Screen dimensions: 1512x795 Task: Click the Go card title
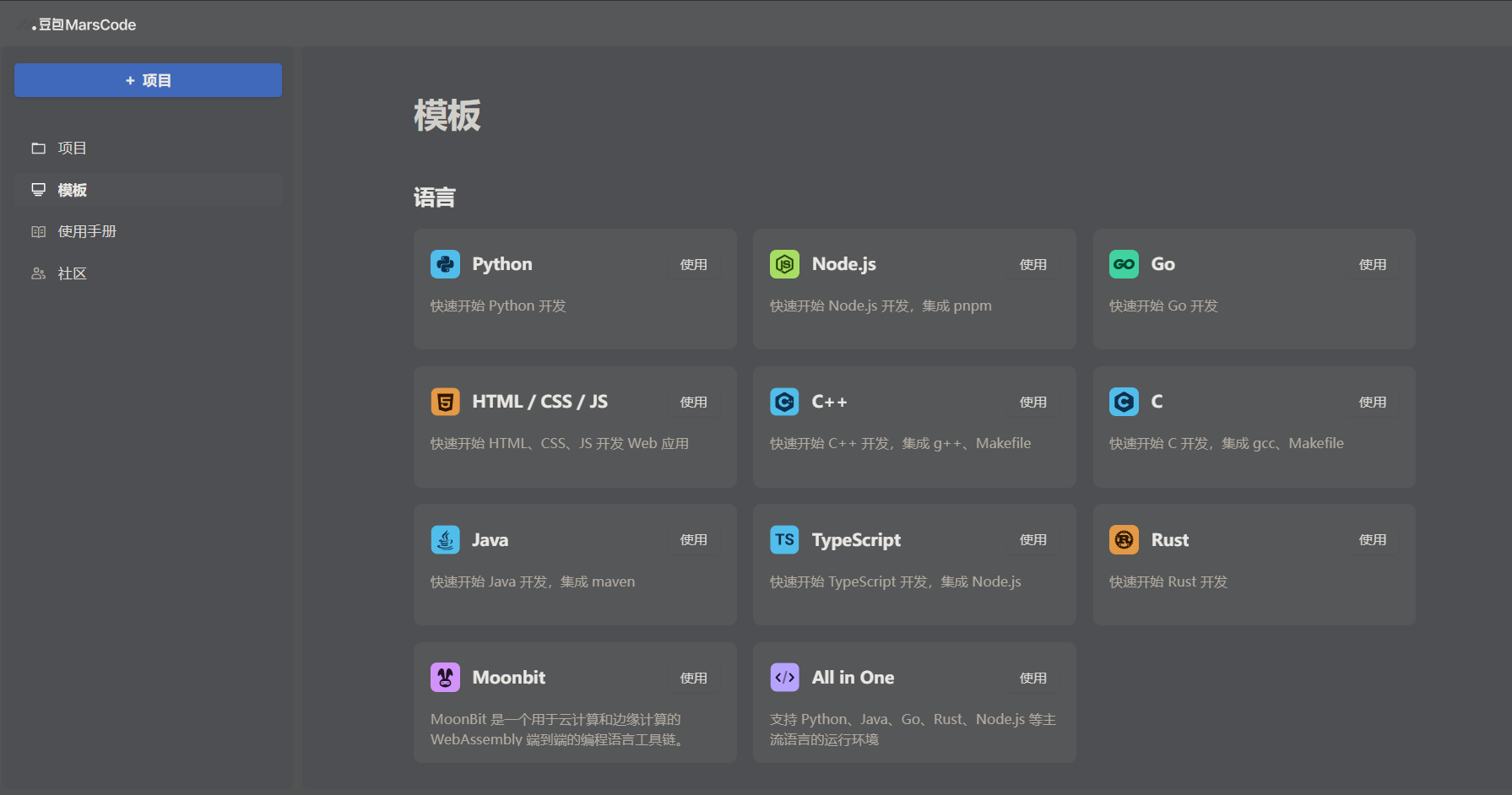click(x=1163, y=264)
